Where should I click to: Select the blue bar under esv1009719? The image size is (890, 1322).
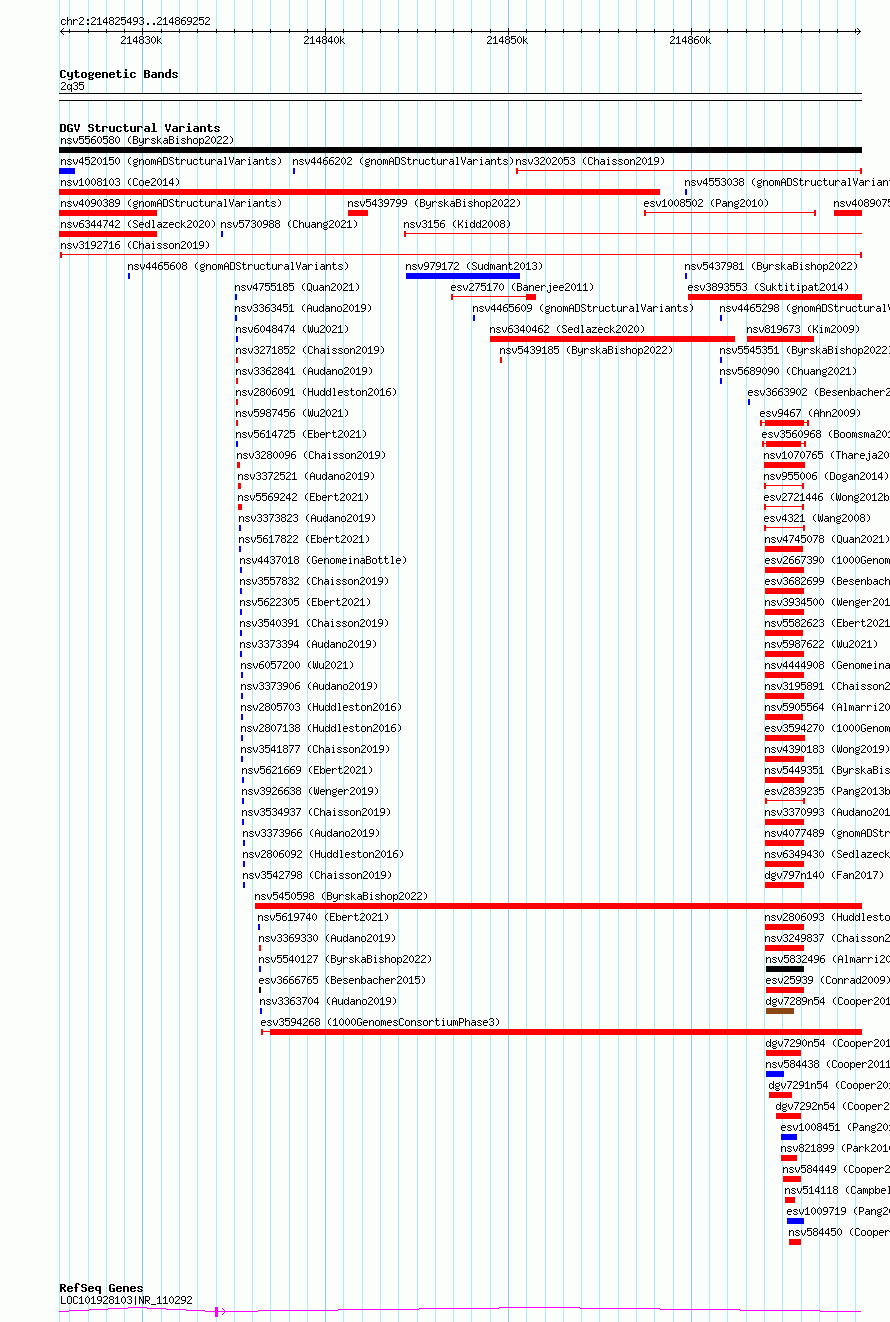(x=795, y=1221)
